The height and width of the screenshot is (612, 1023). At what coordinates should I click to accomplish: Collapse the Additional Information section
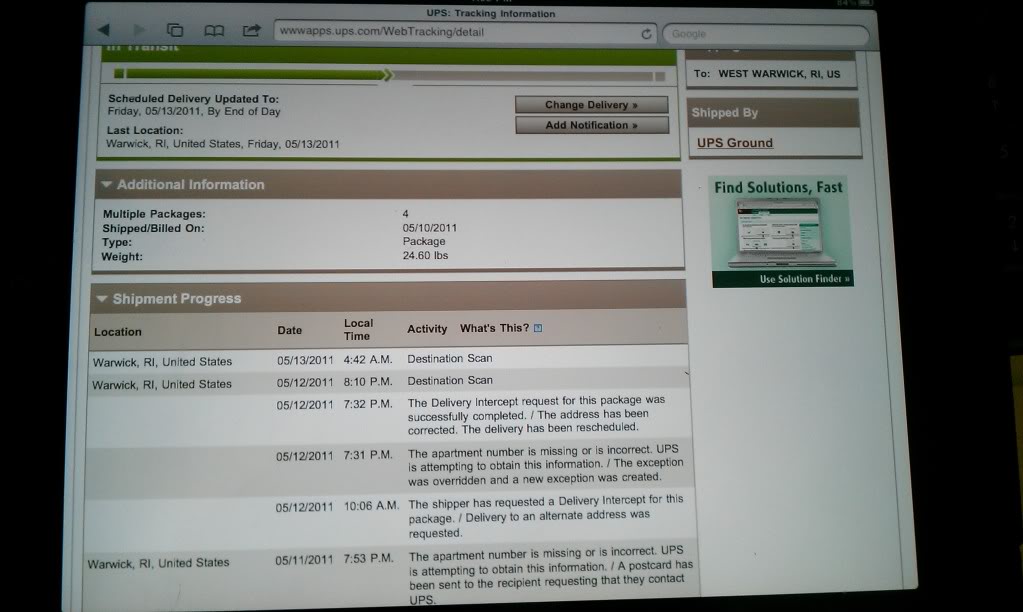[107, 185]
